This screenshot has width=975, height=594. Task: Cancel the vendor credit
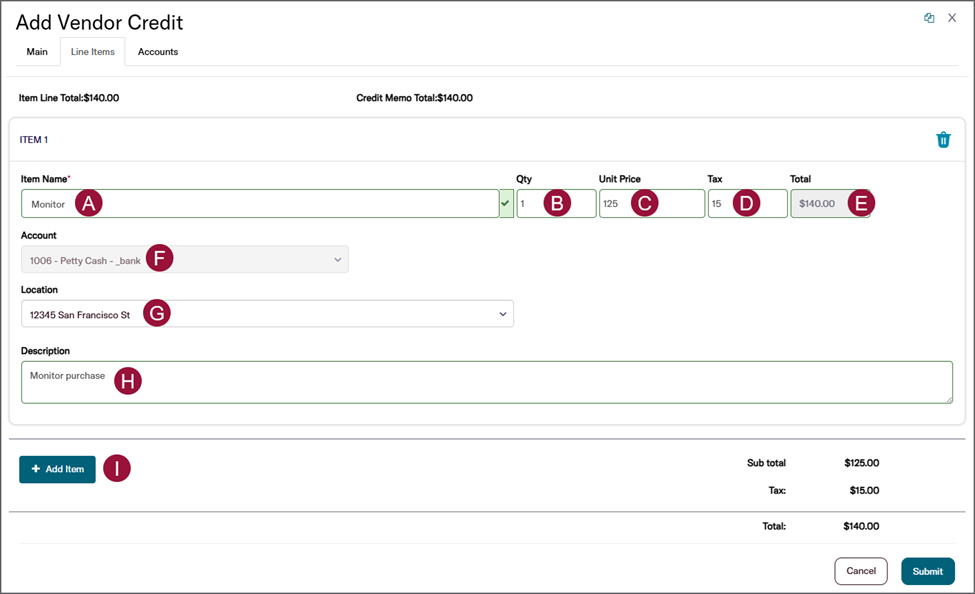tap(860, 571)
